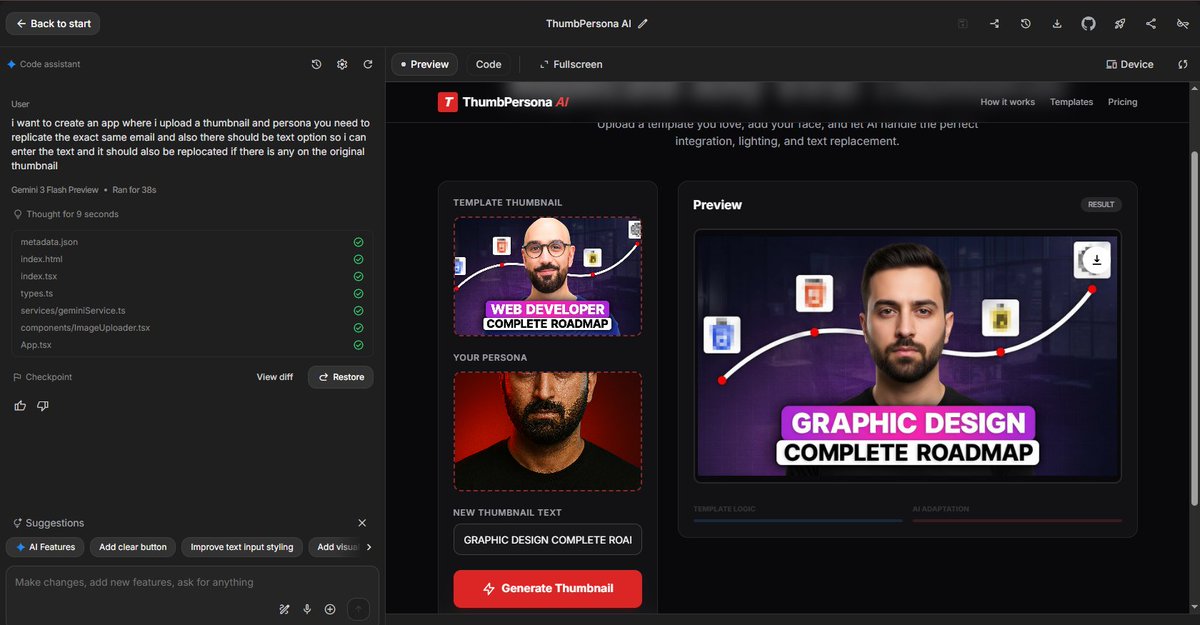Select the AI Features suggestion chip
Viewport: 1200px width, 625px height.
click(x=45, y=547)
